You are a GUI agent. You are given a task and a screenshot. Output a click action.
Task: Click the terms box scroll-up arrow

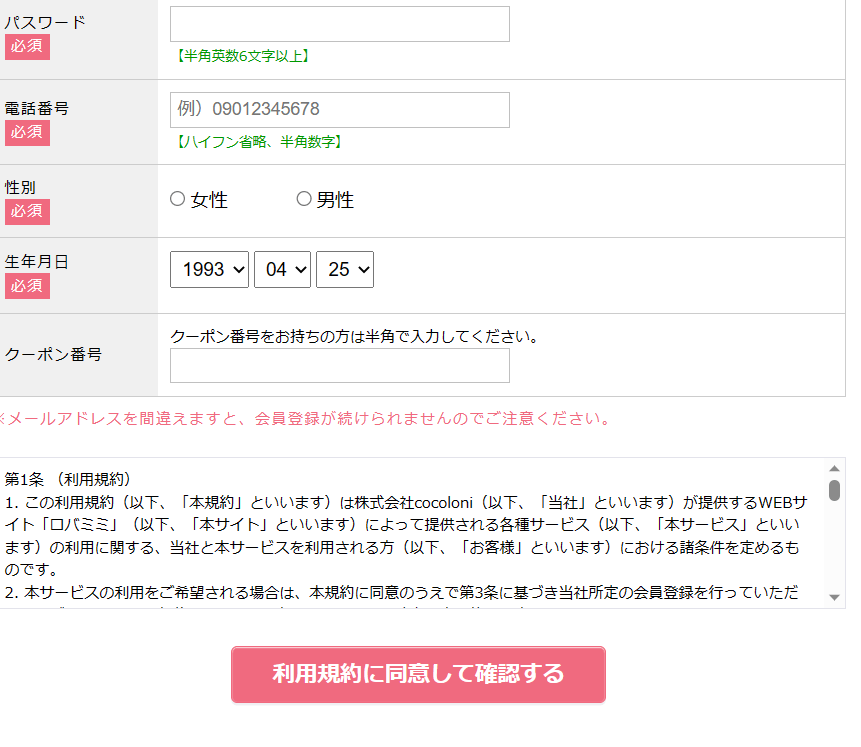coord(834,468)
